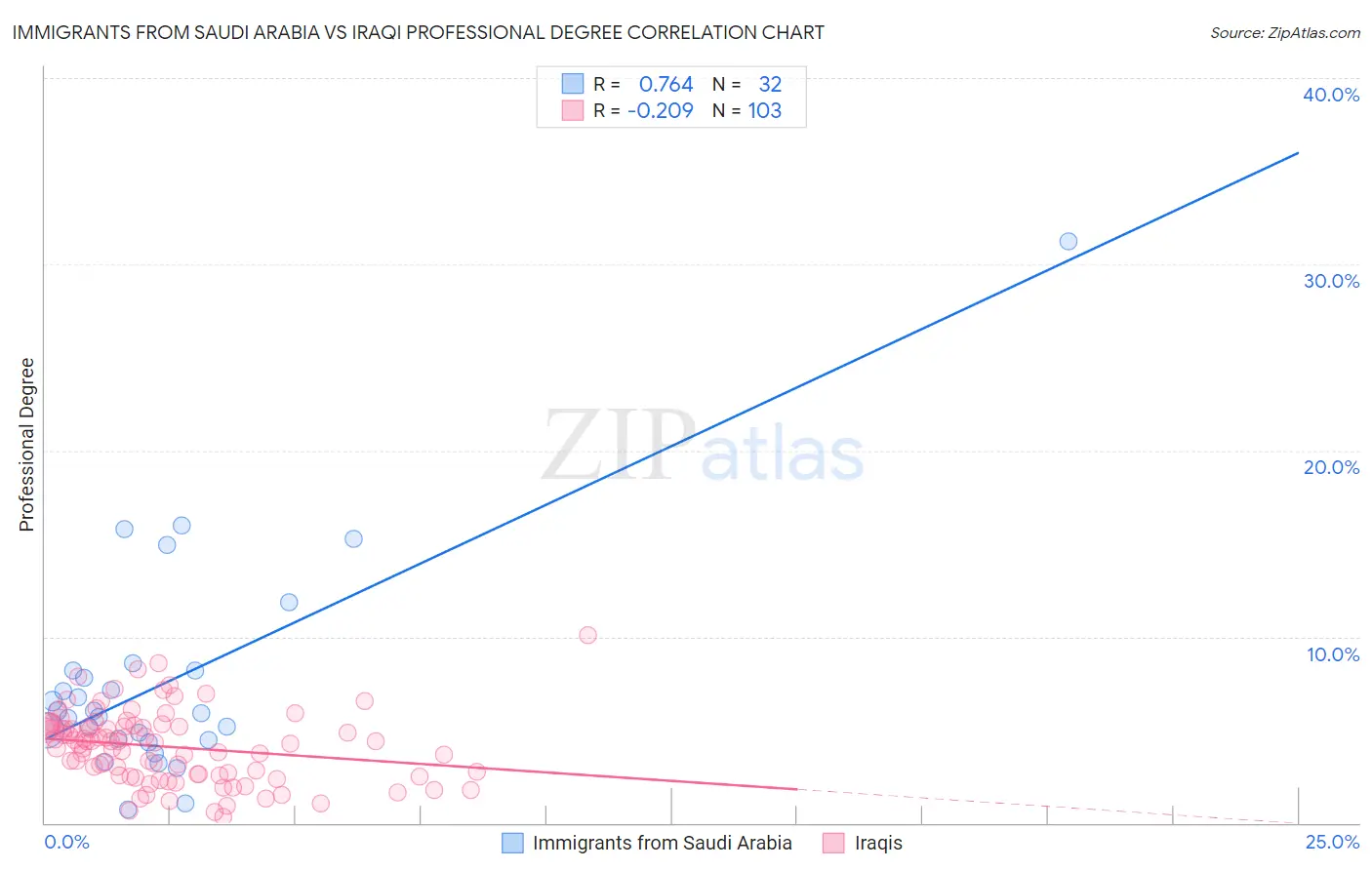Click the 30.0% y-axis tick label
The width and height of the screenshot is (1372, 870).
tap(1331, 281)
